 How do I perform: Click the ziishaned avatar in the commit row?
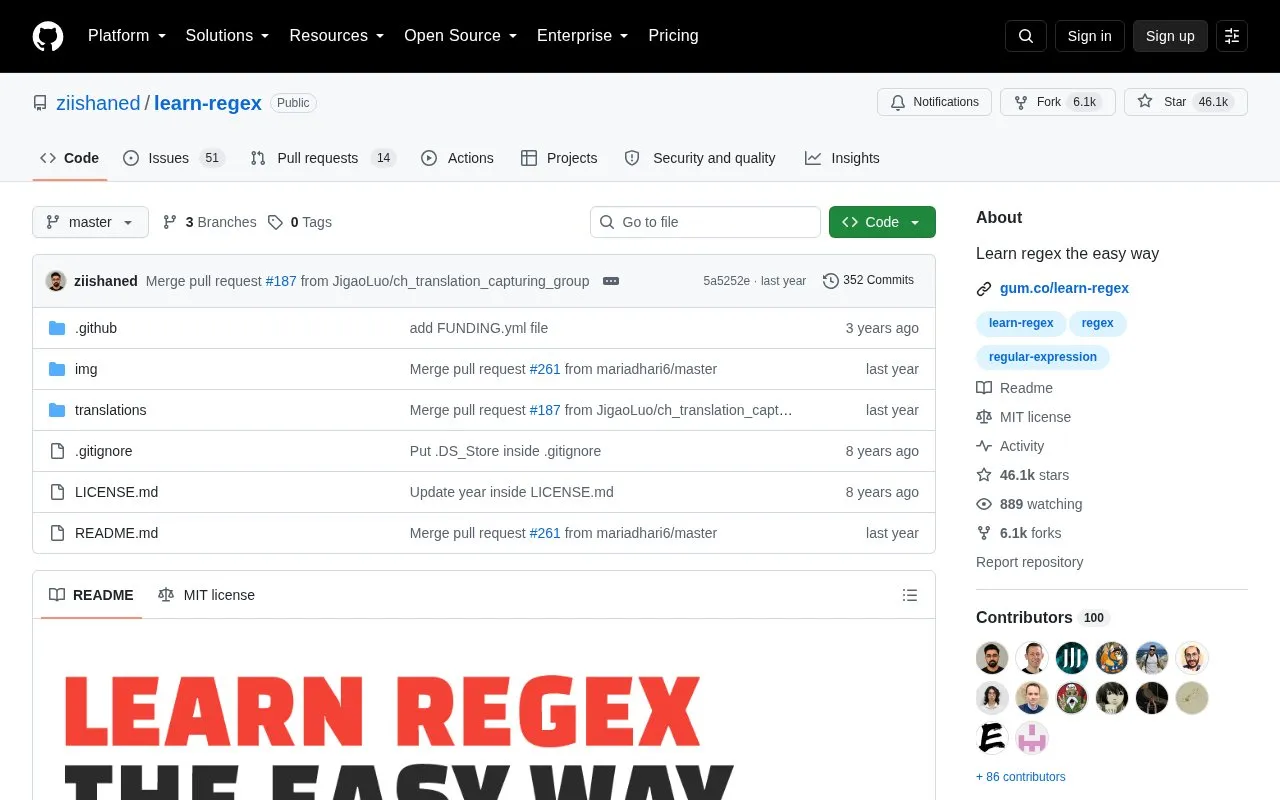coord(56,281)
